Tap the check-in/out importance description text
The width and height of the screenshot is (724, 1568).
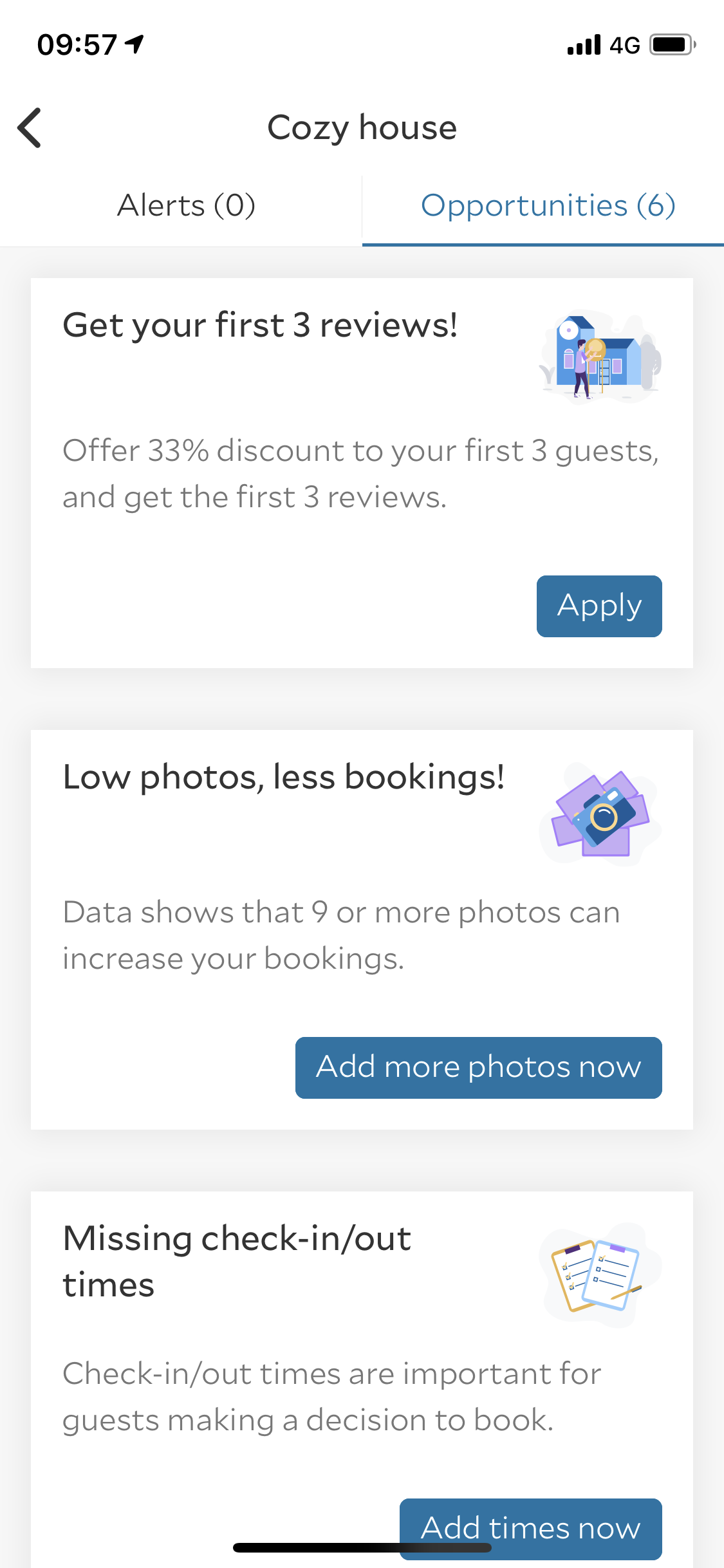331,1397
